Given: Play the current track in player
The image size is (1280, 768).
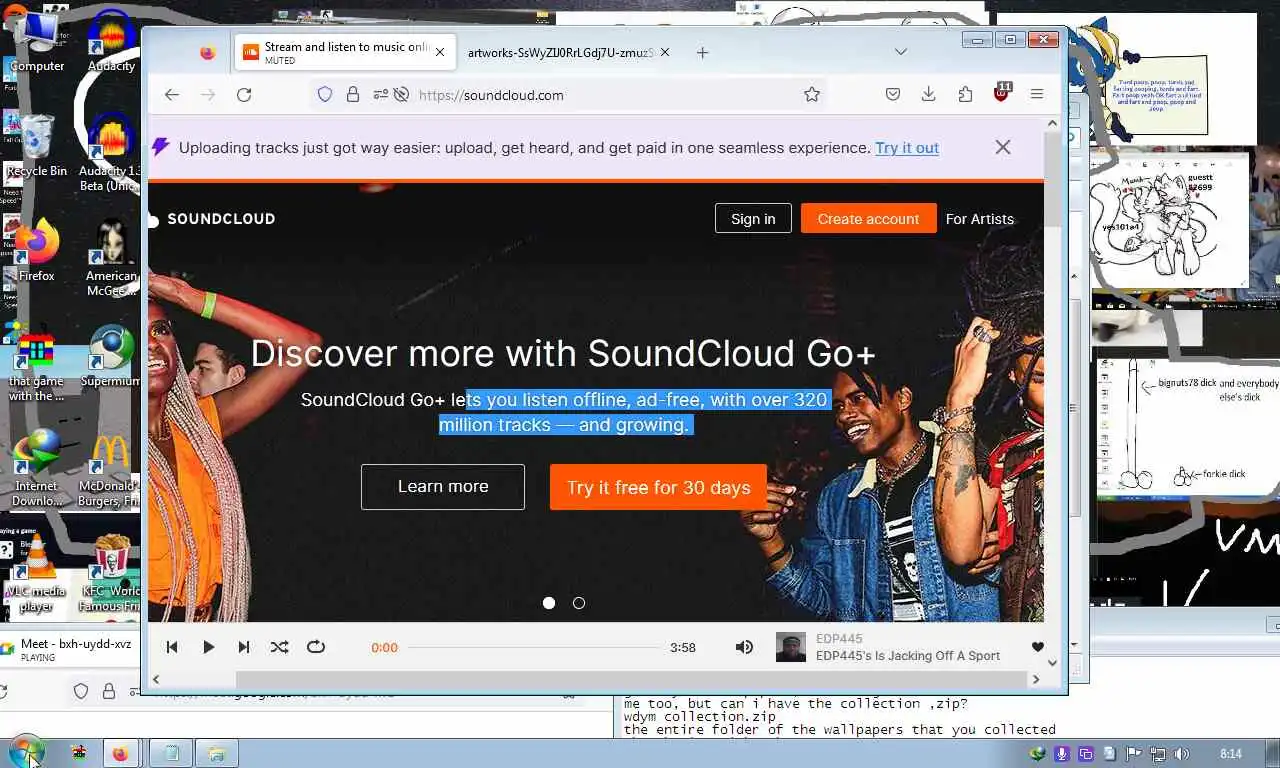Looking at the screenshot, I should 208,647.
